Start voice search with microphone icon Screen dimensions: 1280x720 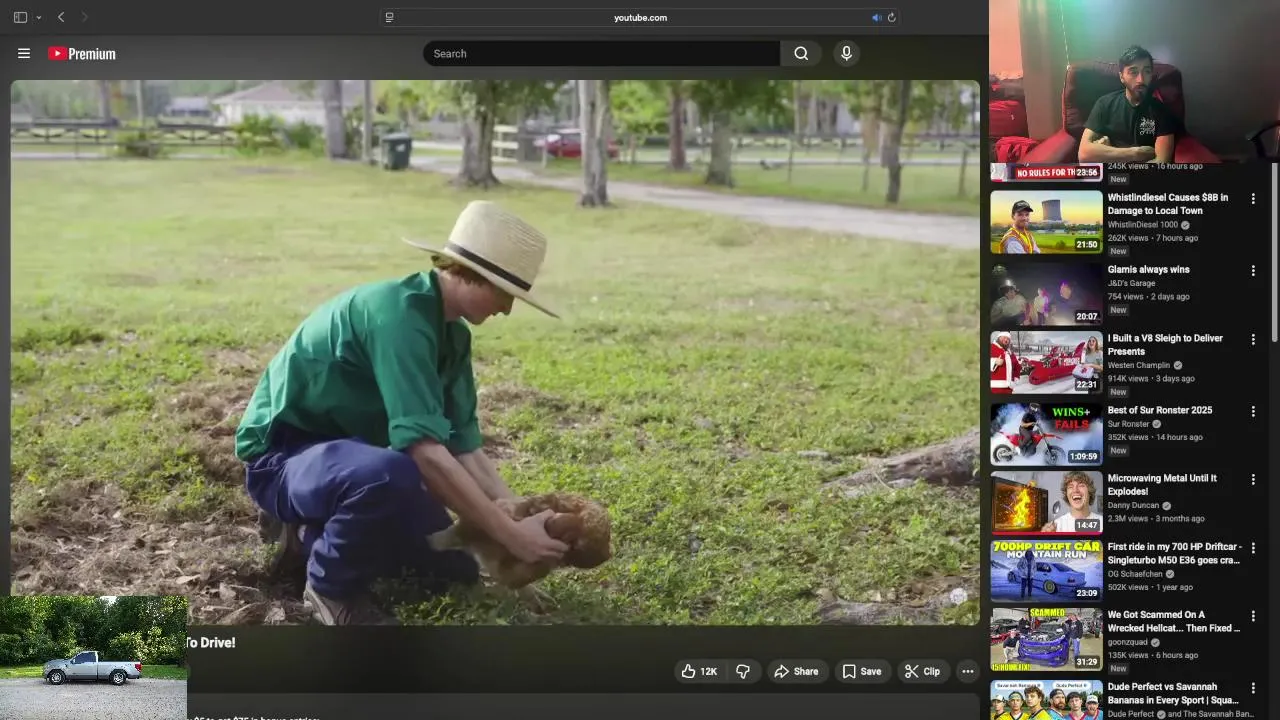846,54
